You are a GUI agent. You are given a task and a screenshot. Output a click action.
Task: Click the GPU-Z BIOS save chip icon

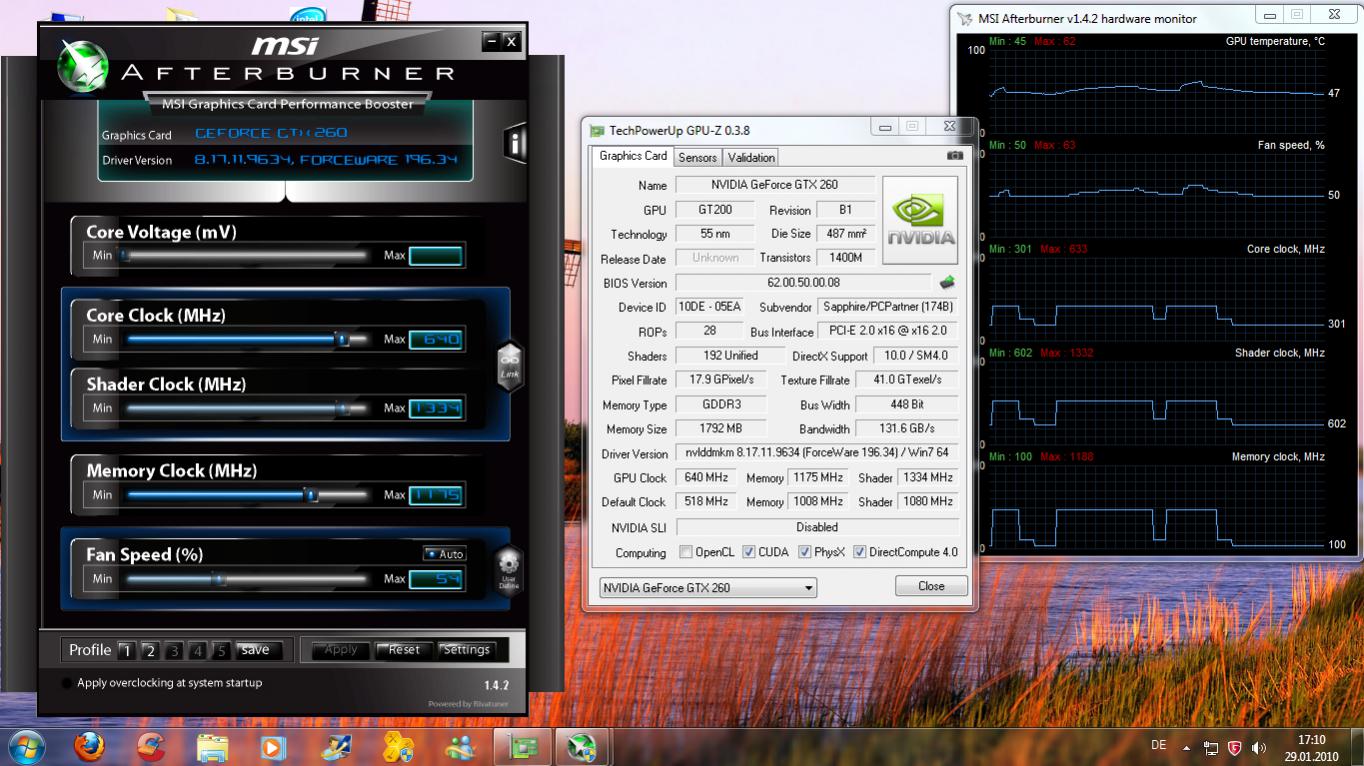(947, 283)
